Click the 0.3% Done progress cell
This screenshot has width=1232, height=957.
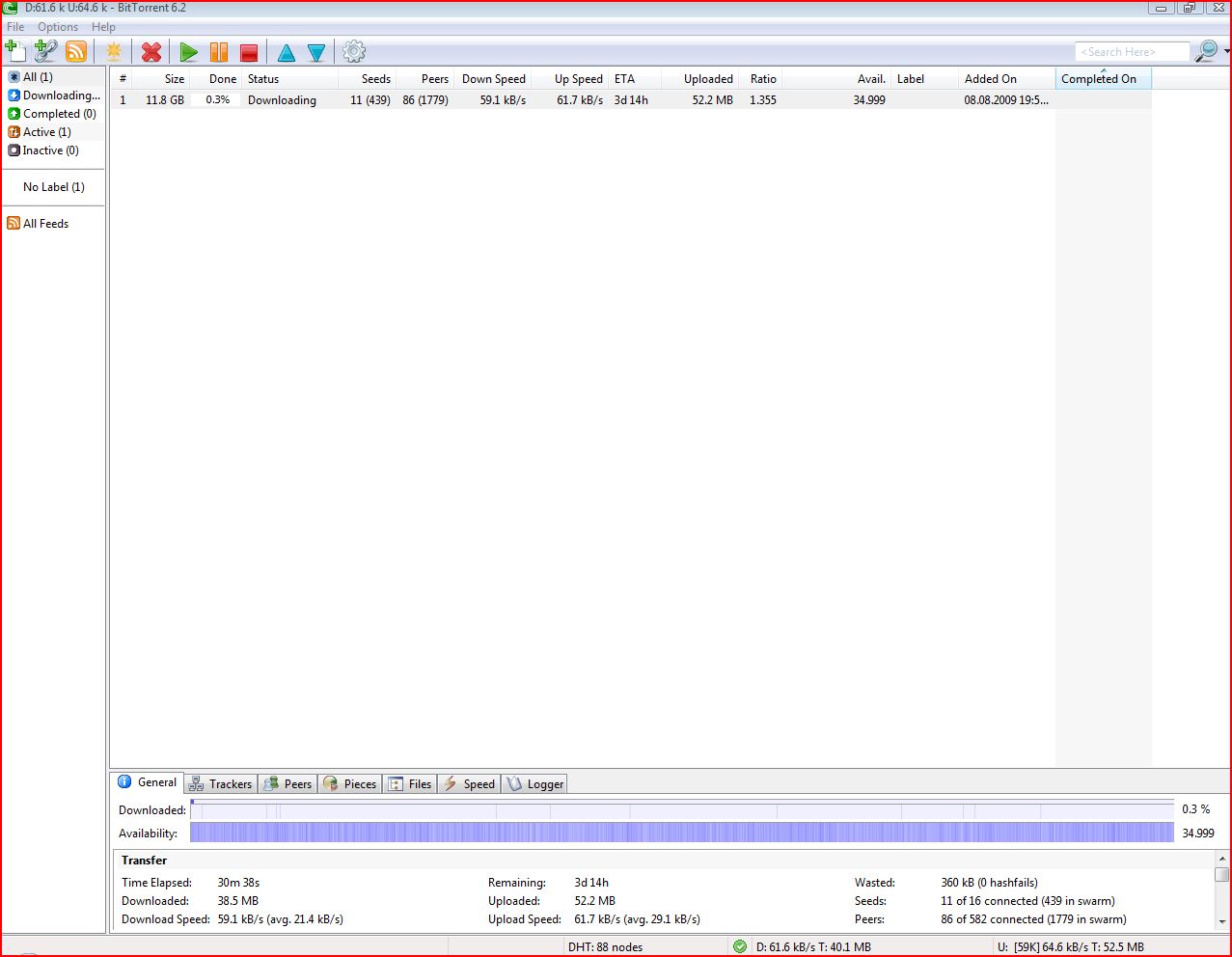pyautogui.click(x=217, y=100)
